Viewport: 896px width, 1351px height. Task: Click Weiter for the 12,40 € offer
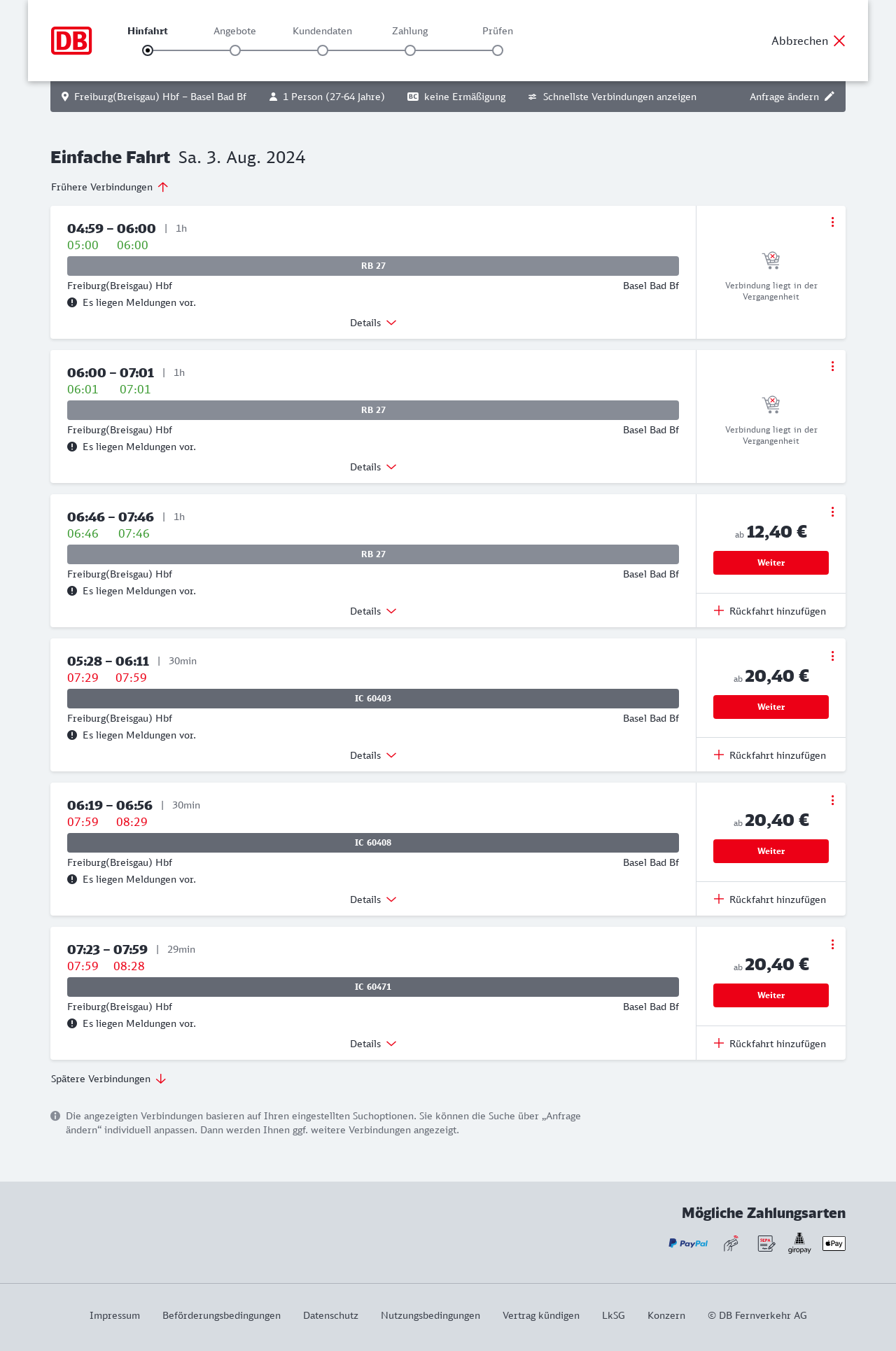[771, 563]
